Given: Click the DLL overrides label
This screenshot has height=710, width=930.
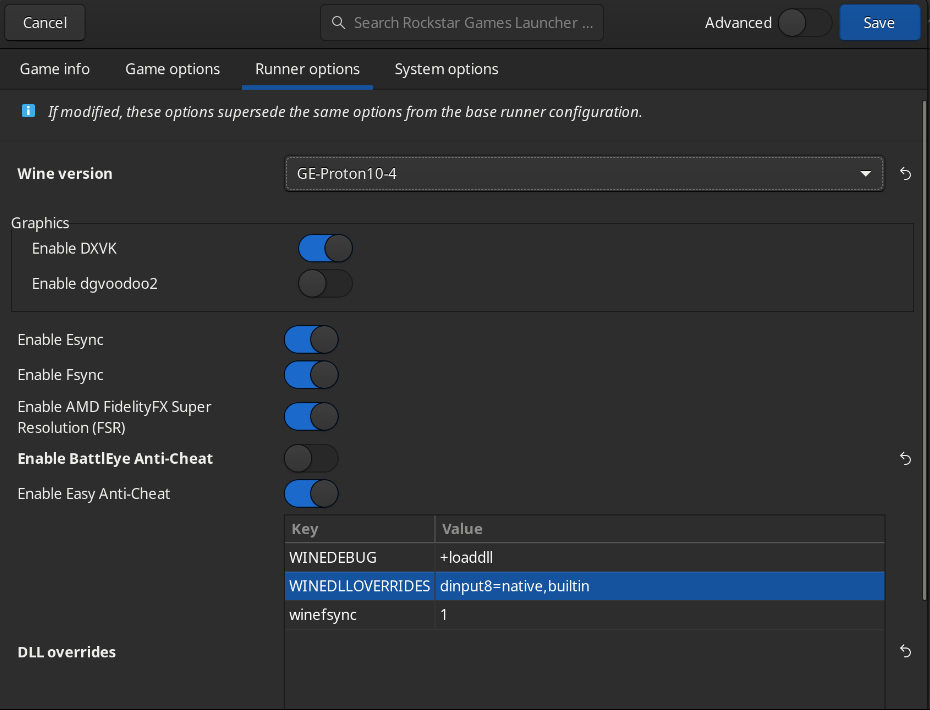Looking at the screenshot, I should (66, 652).
